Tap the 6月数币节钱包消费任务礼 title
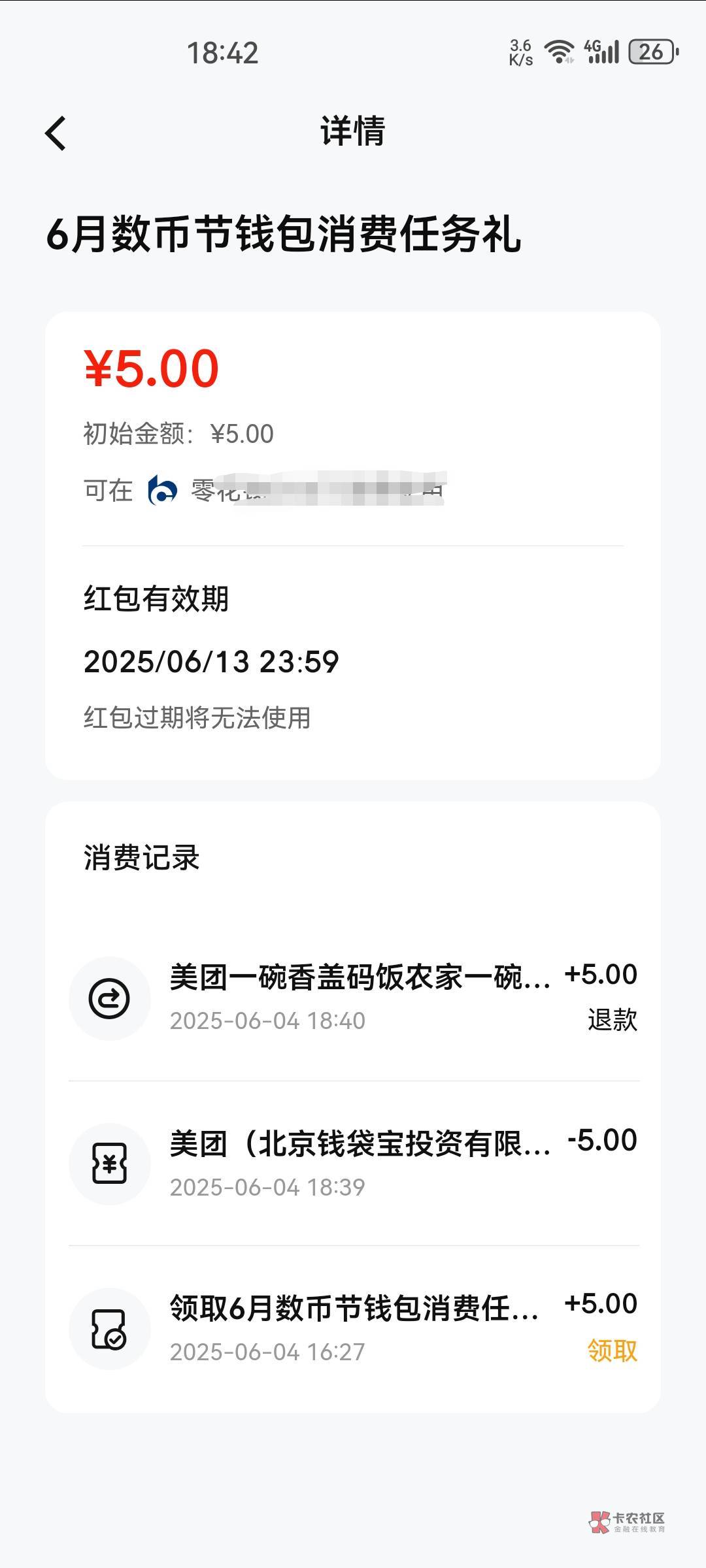 [284, 235]
